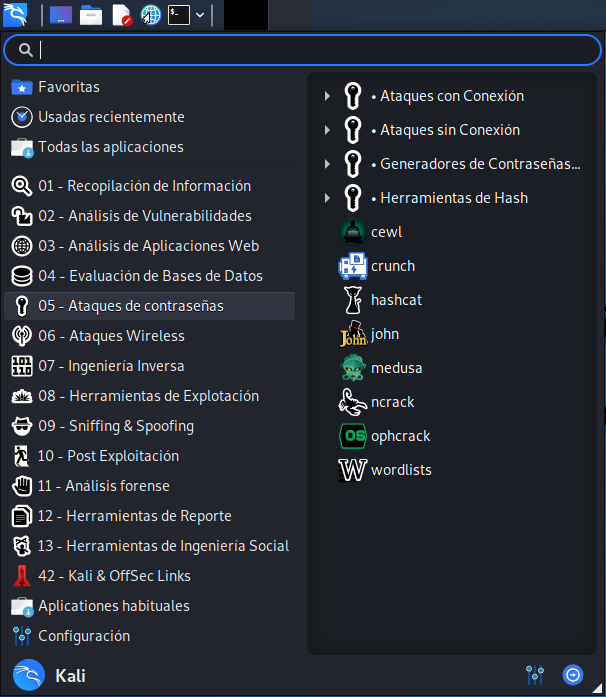Open john the ripper icon
Screen dimensions: 606x697
tap(353, 334)
